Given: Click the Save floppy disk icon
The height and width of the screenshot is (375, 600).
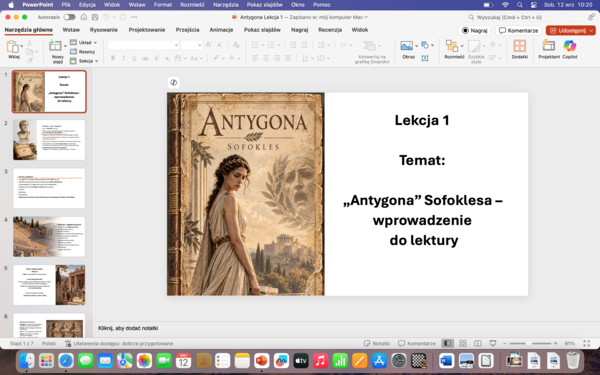Looking at the screenshot, I should click(95, 17).
